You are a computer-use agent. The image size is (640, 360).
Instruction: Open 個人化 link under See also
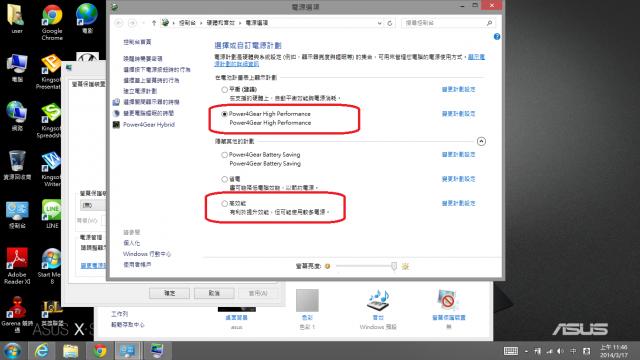[x=131, y=243]
